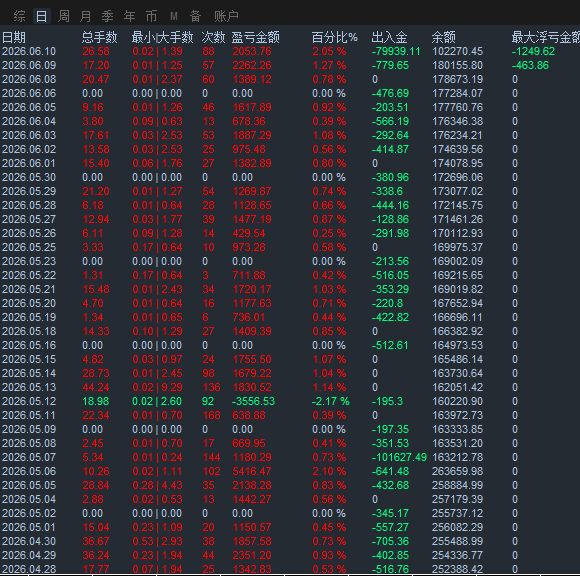This screenshot has width=580, height=576.
Task: Click the 最大浮亏金额 column header
Action: click(x=546, y=37)
